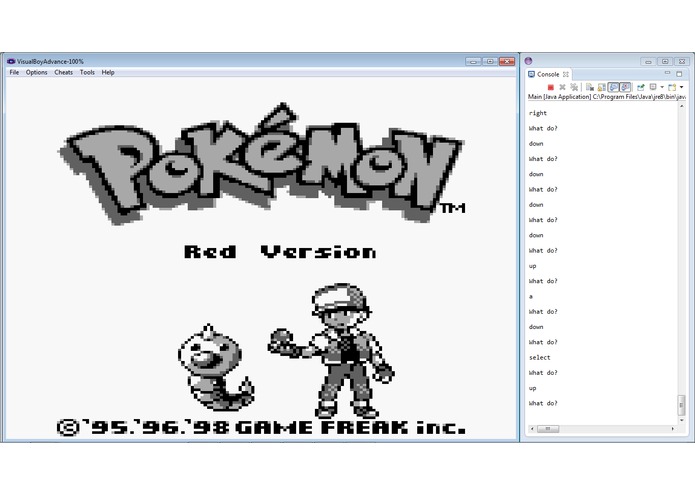The image size is (695, 494).
Task: Click the Display Selected Console monitor icon
Action: 653,87
